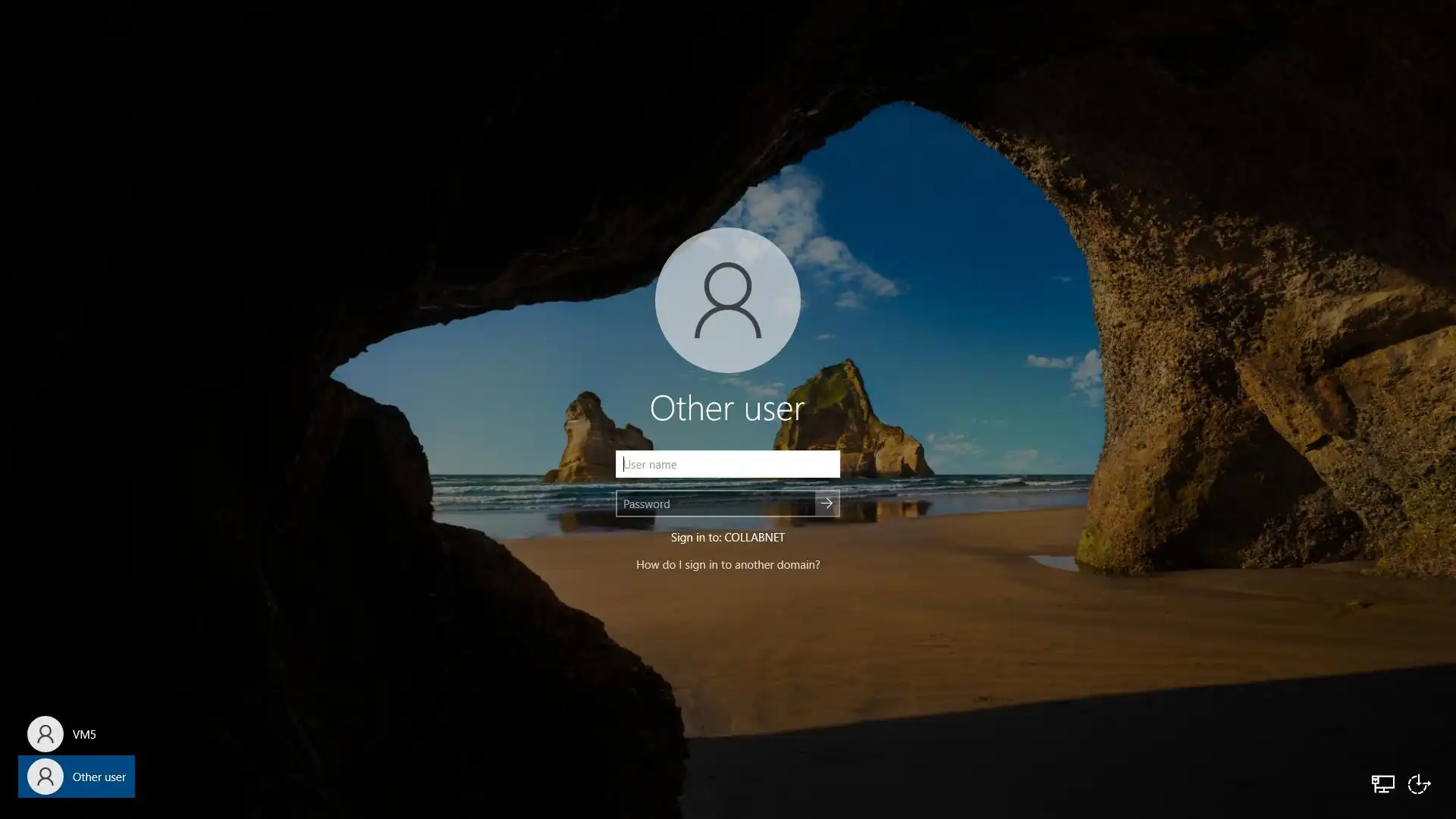The width and height of the screenshot is (1456, 819).
Task: Click the 'User name' placeholder text
Action: [651, 465]
